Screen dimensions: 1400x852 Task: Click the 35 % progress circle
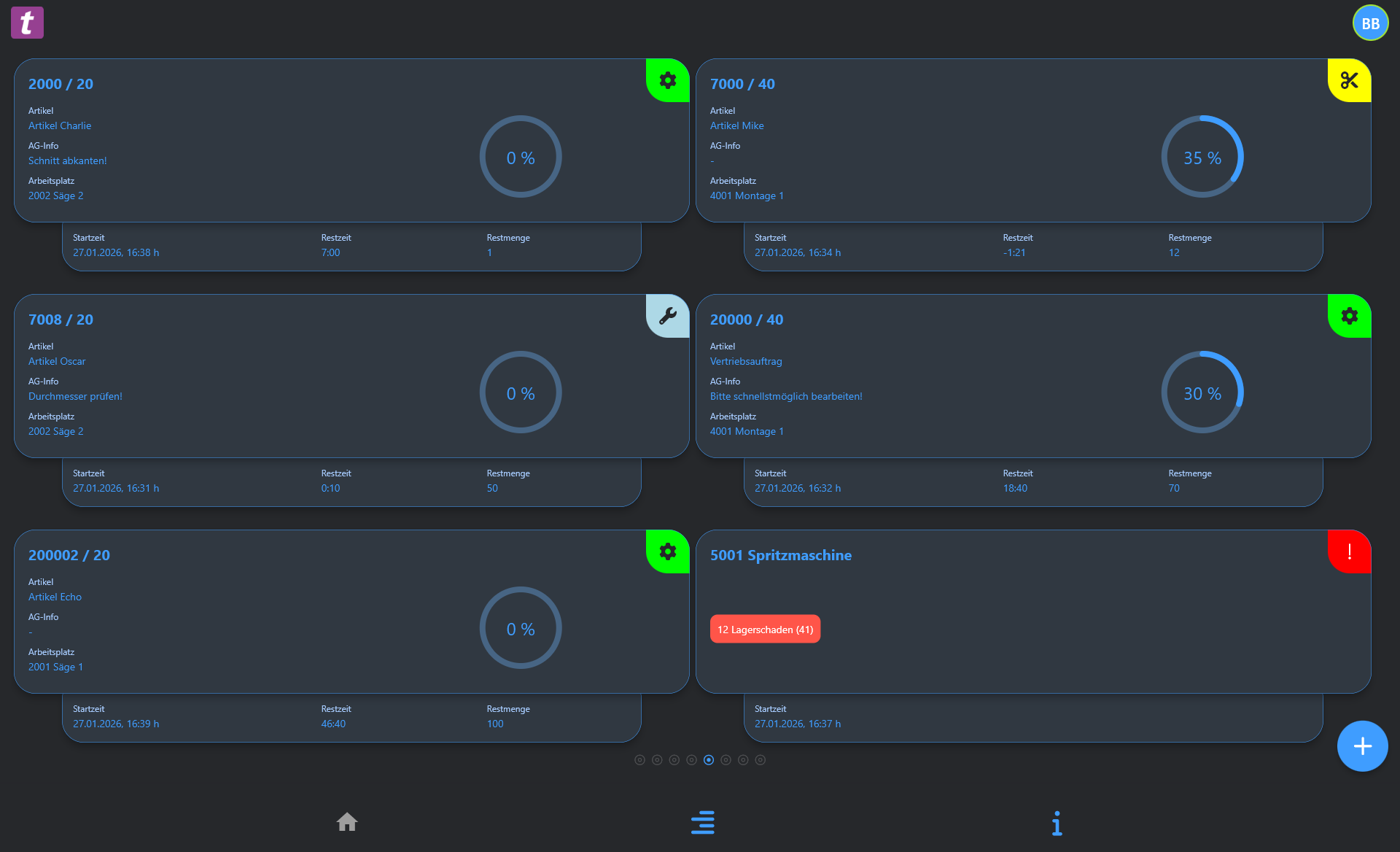[1202, 156]
